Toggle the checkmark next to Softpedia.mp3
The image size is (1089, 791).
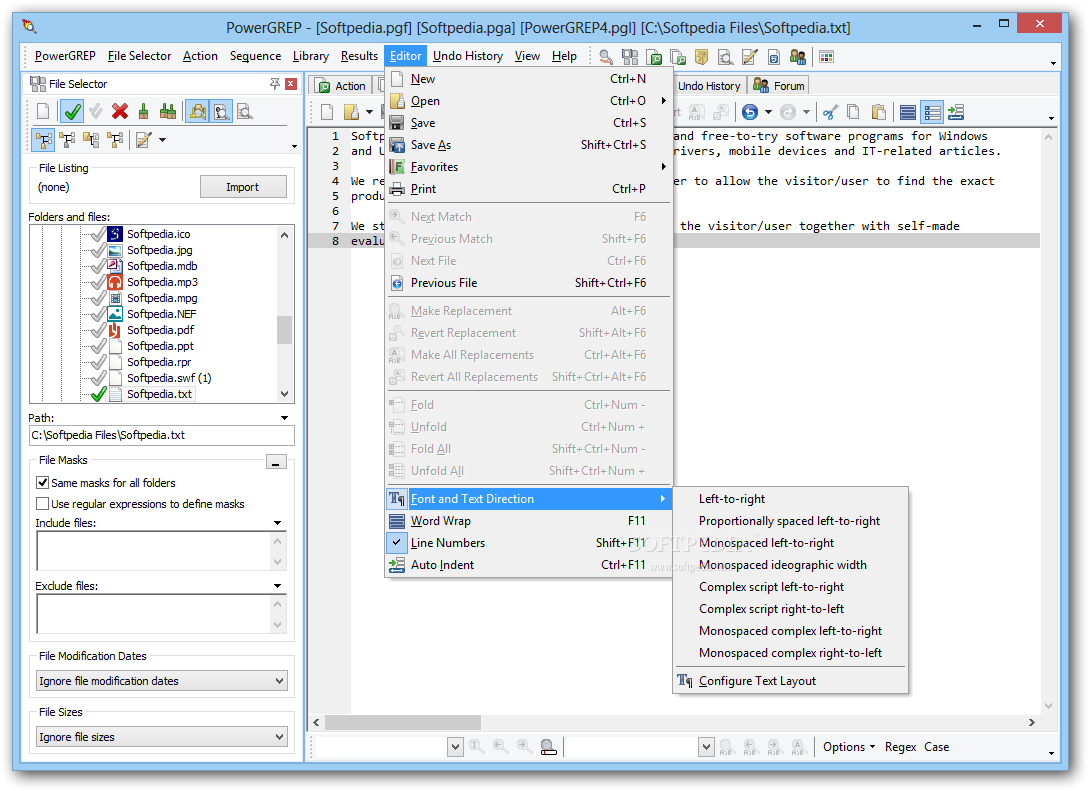(98, 282)
